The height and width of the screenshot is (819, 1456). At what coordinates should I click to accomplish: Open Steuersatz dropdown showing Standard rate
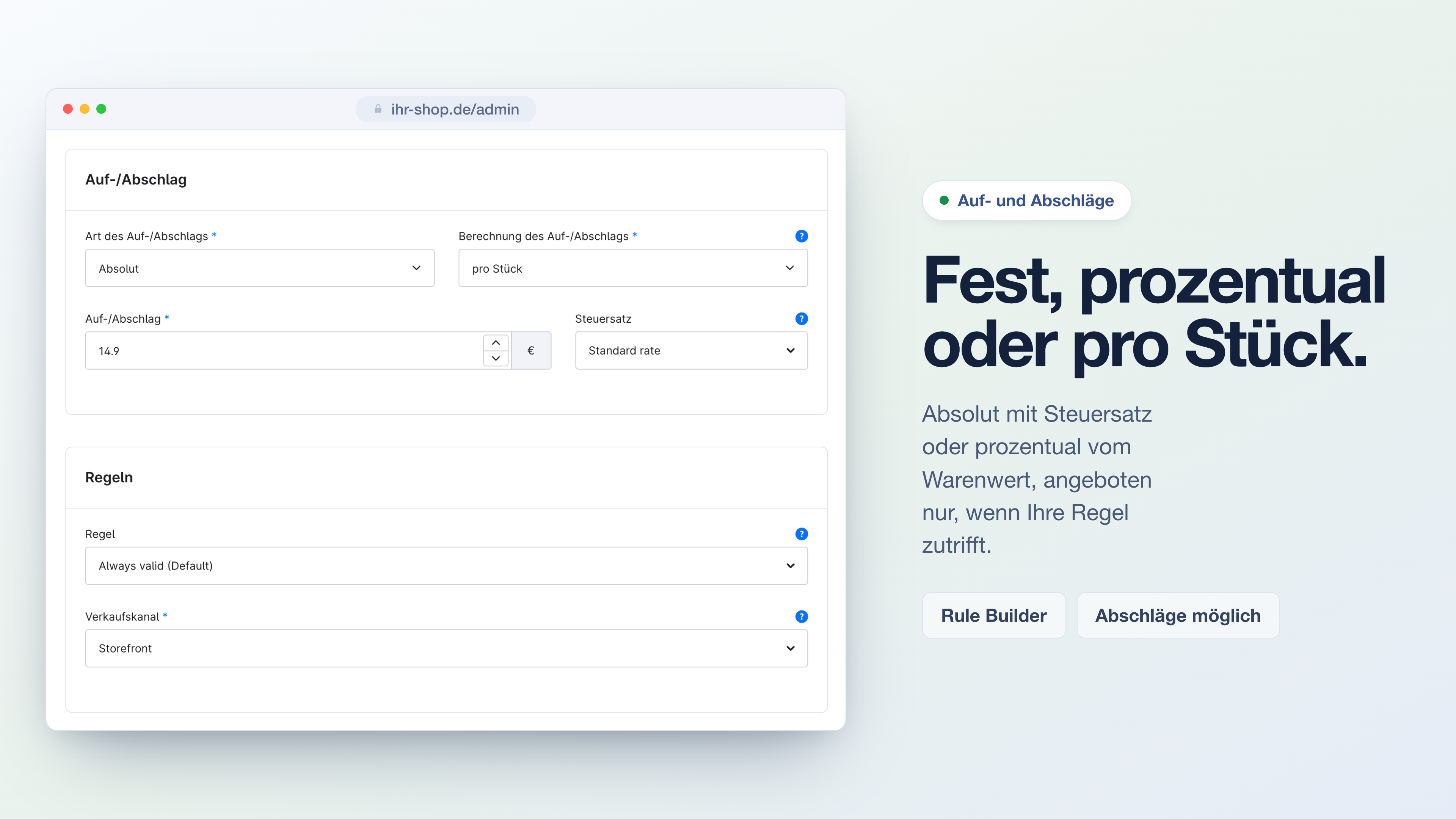[691, 350]
